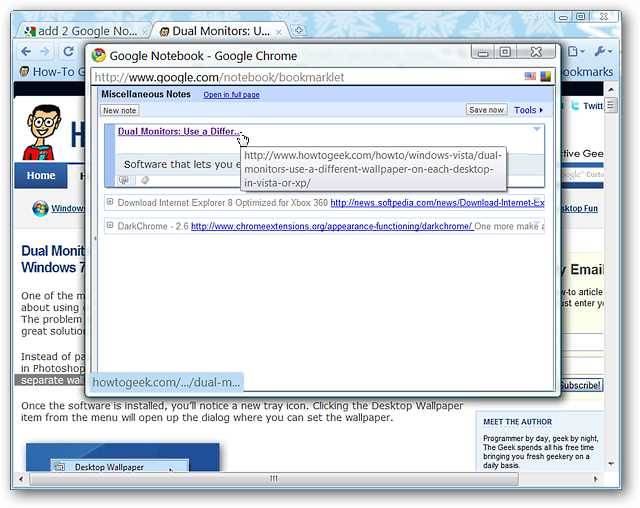Viewport: 640px width, 508px height.
Task: Click the back arrow in the browser toolbar
Action: click(26, 51)
